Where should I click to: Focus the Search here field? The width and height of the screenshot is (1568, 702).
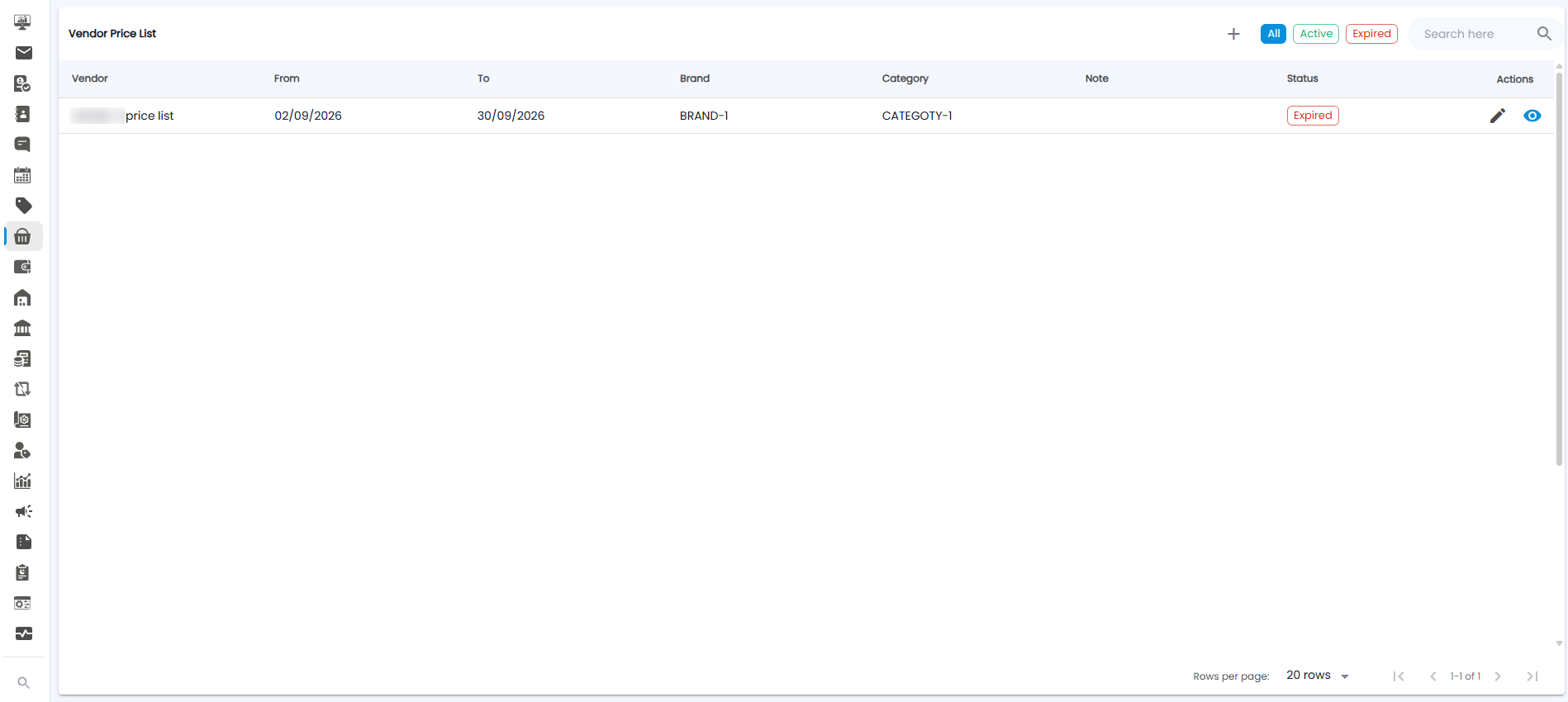click(x=1475, y=34)
